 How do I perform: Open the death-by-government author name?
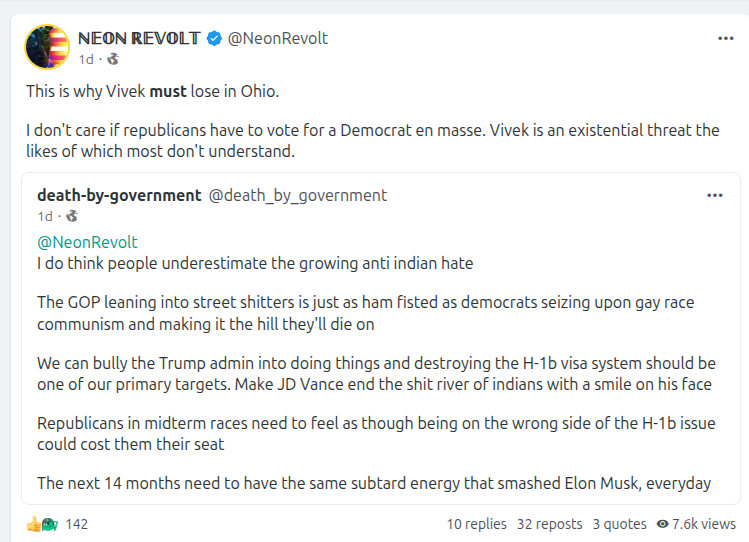click(119, 196)
